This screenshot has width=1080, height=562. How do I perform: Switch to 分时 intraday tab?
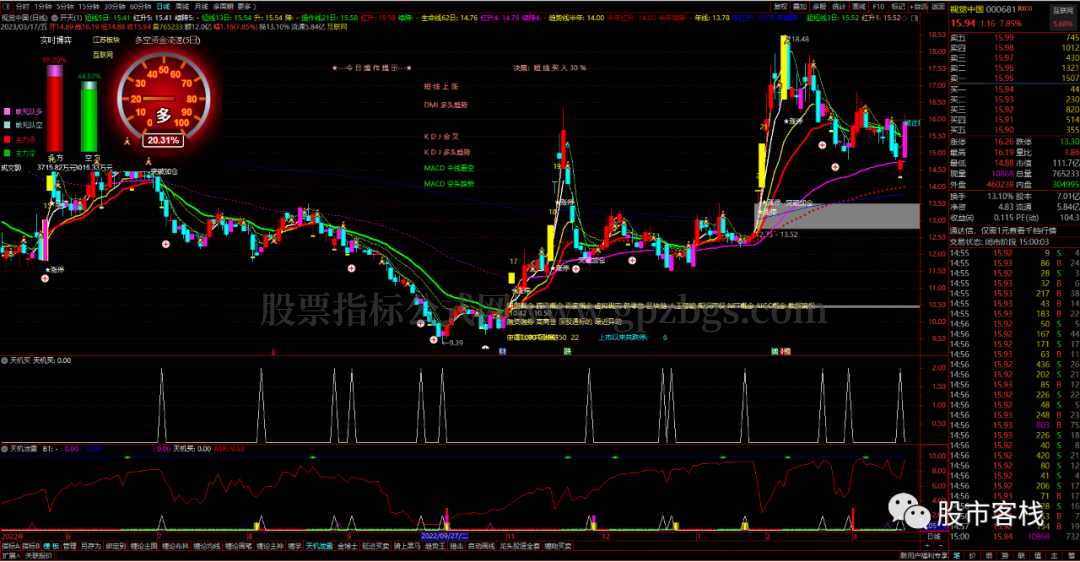pos(22,7)
